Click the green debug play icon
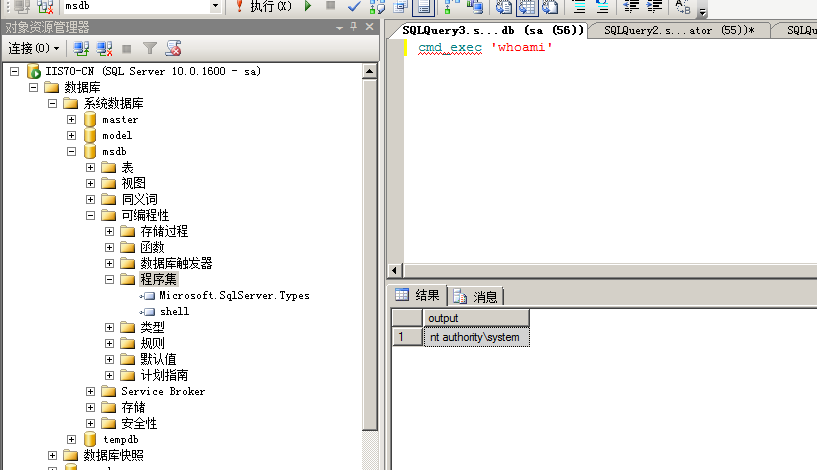Viewport: 817px width, 470px height. click(308, 7)
